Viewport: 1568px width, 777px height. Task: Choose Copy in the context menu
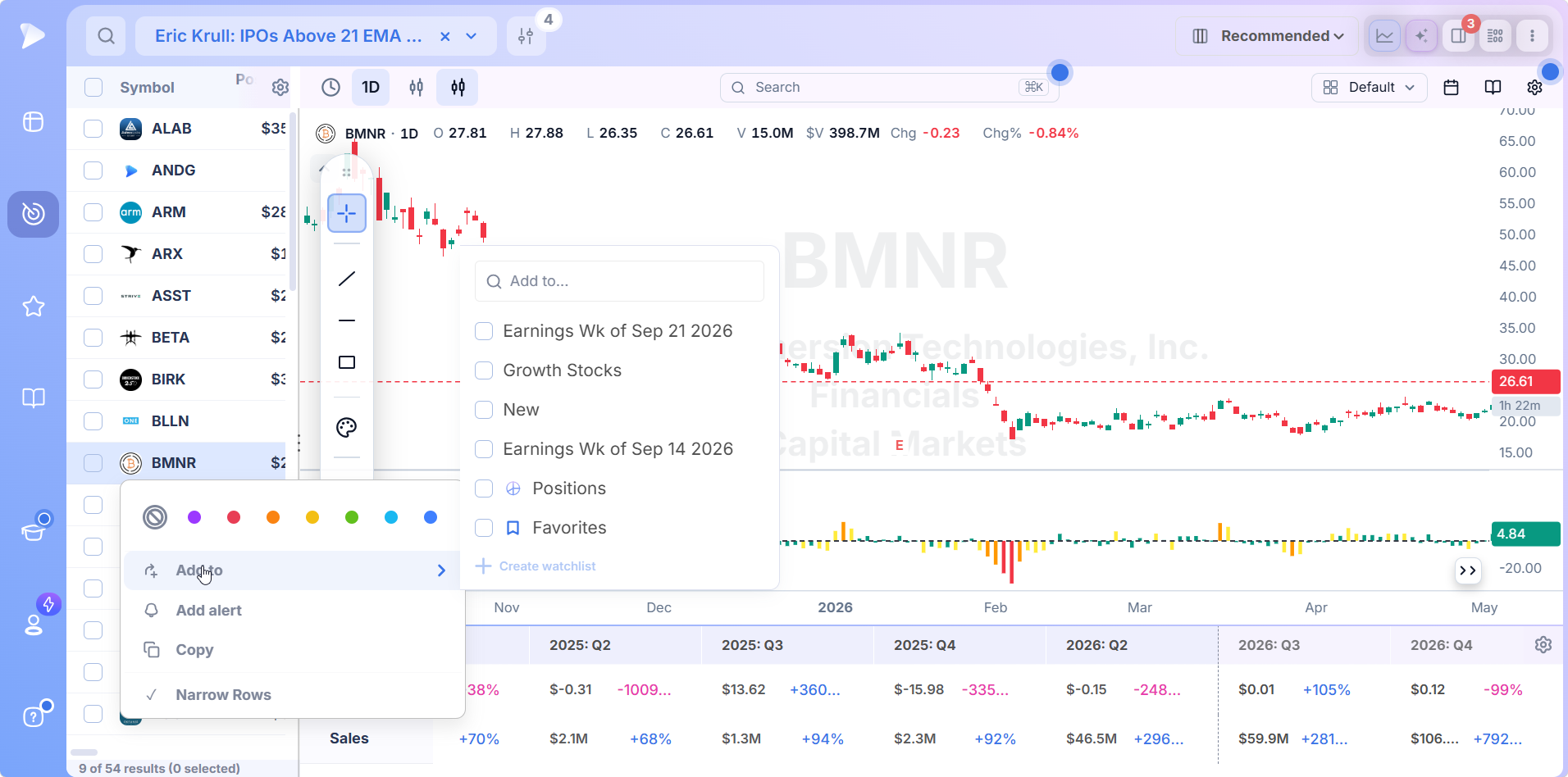(x=292, y=650)
